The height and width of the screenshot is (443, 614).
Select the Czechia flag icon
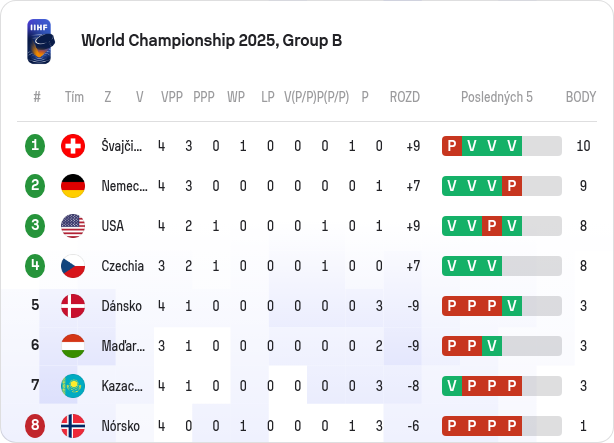[x=73, y=266]
